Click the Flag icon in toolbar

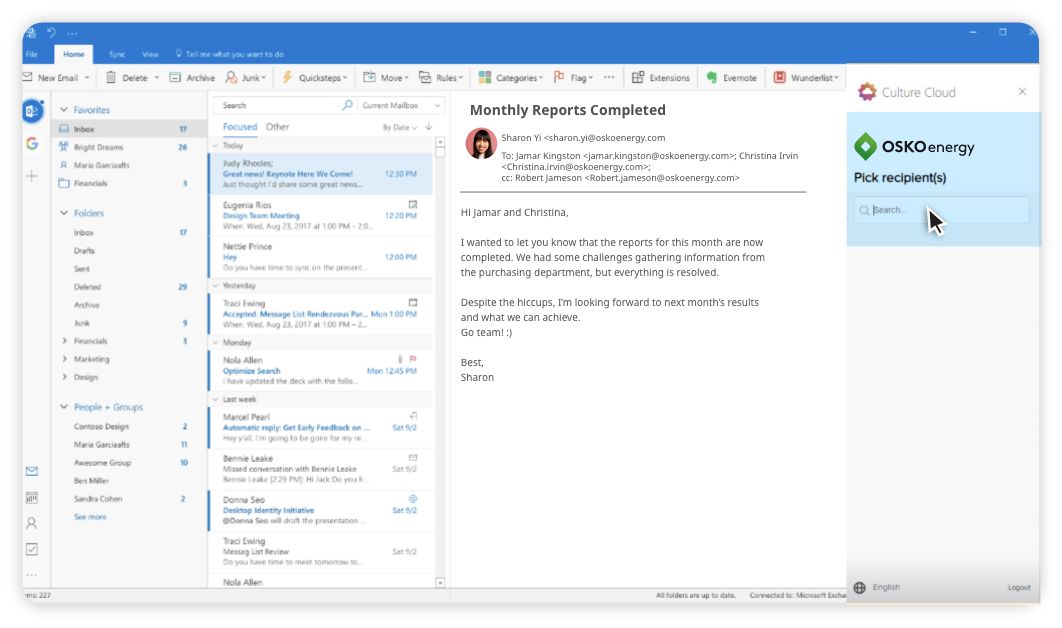tap(559, 77)
